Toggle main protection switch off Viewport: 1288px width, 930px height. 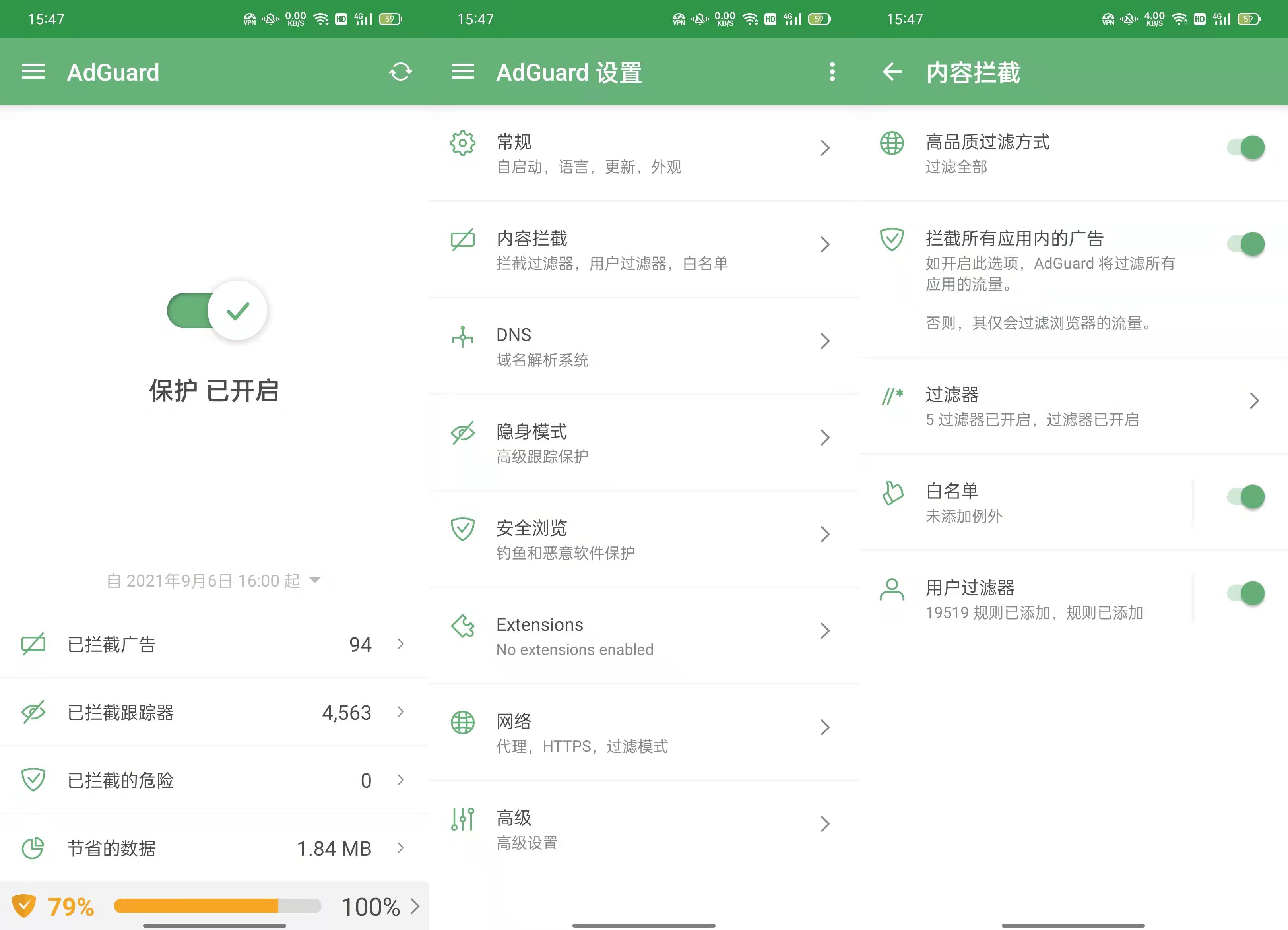point(217,310)
